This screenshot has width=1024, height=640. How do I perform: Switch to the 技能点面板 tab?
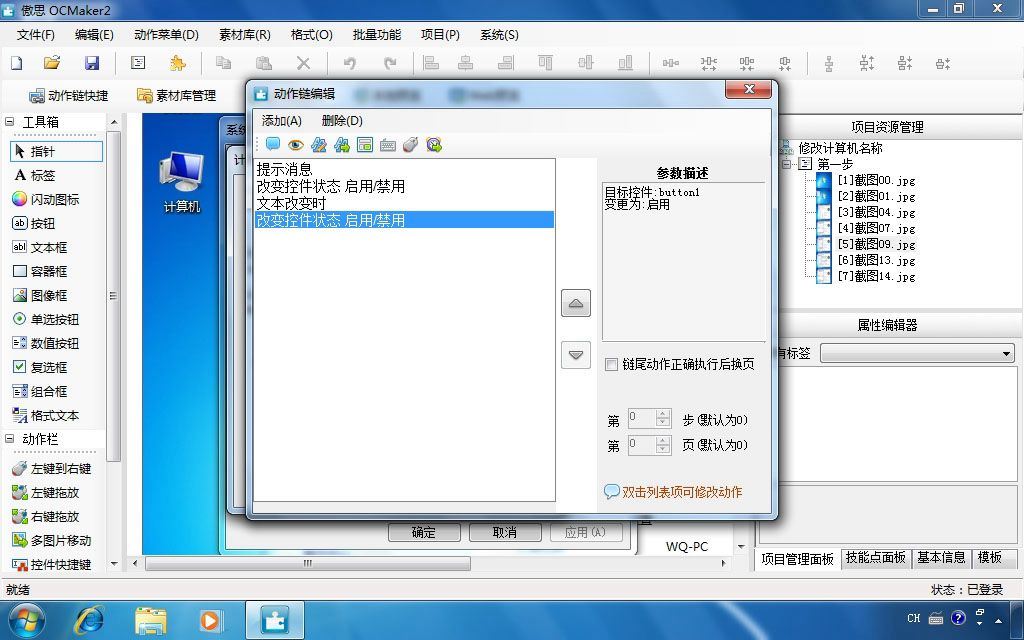pyautogui.click(x=875, y=557)
